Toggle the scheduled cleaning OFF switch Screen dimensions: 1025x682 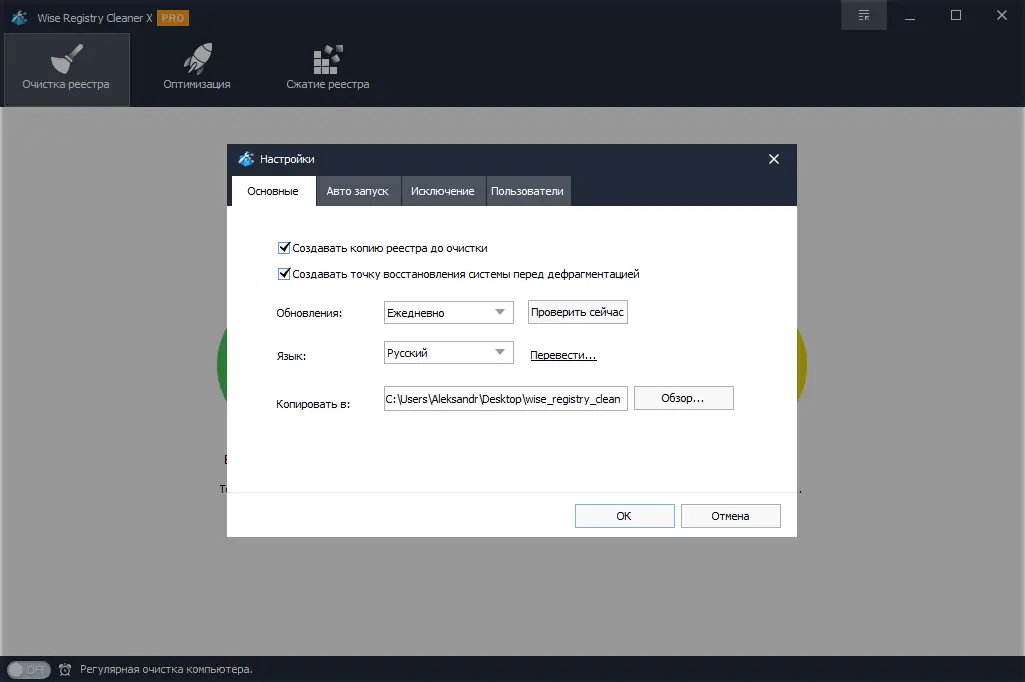(29, 670)
